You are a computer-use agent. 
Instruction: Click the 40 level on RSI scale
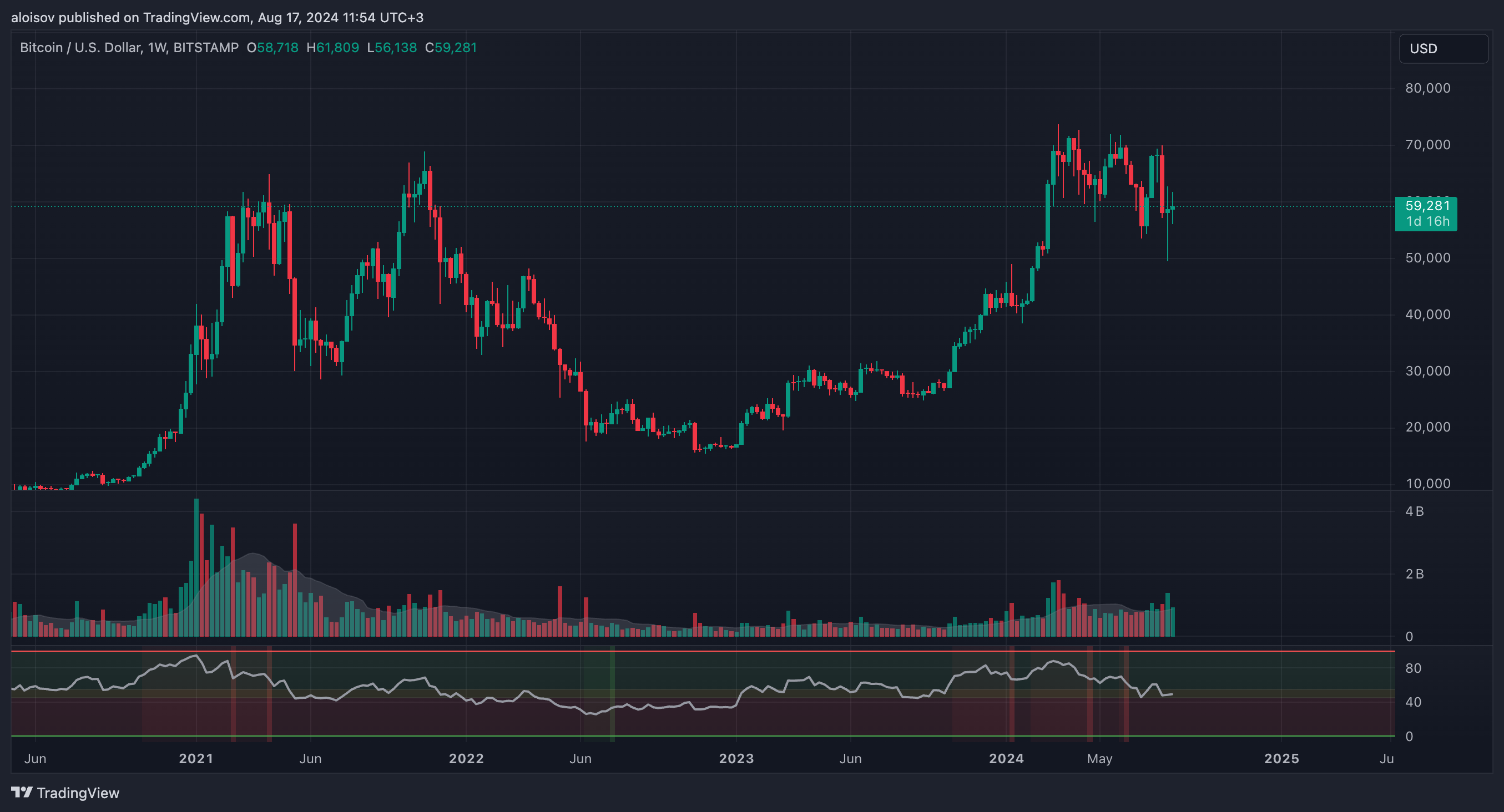tap(1413, 702)
